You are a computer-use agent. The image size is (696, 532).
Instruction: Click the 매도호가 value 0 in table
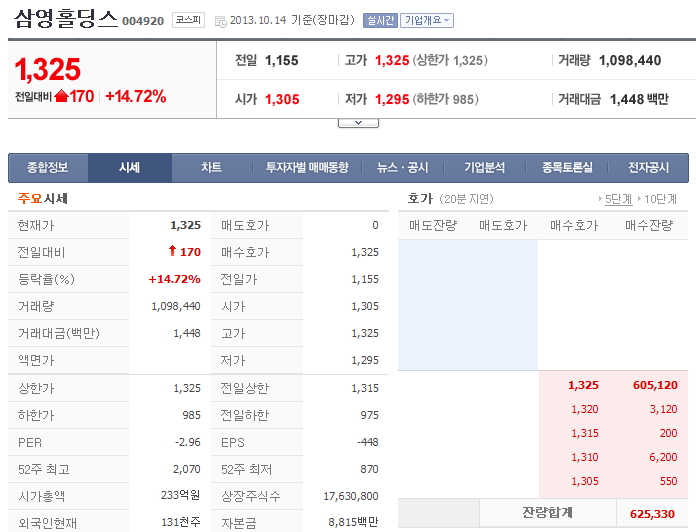375,225
